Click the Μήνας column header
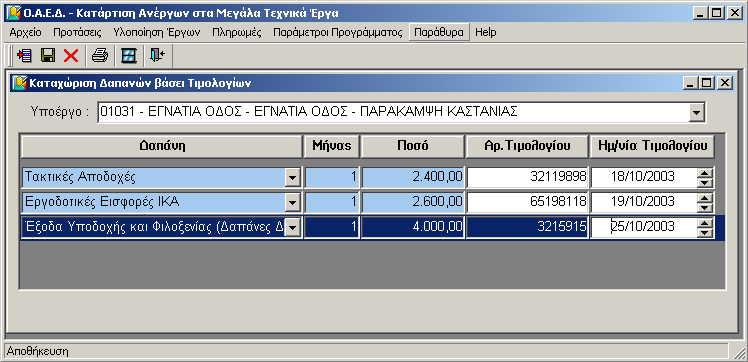 pyautogui.click(x=331, y=146)
